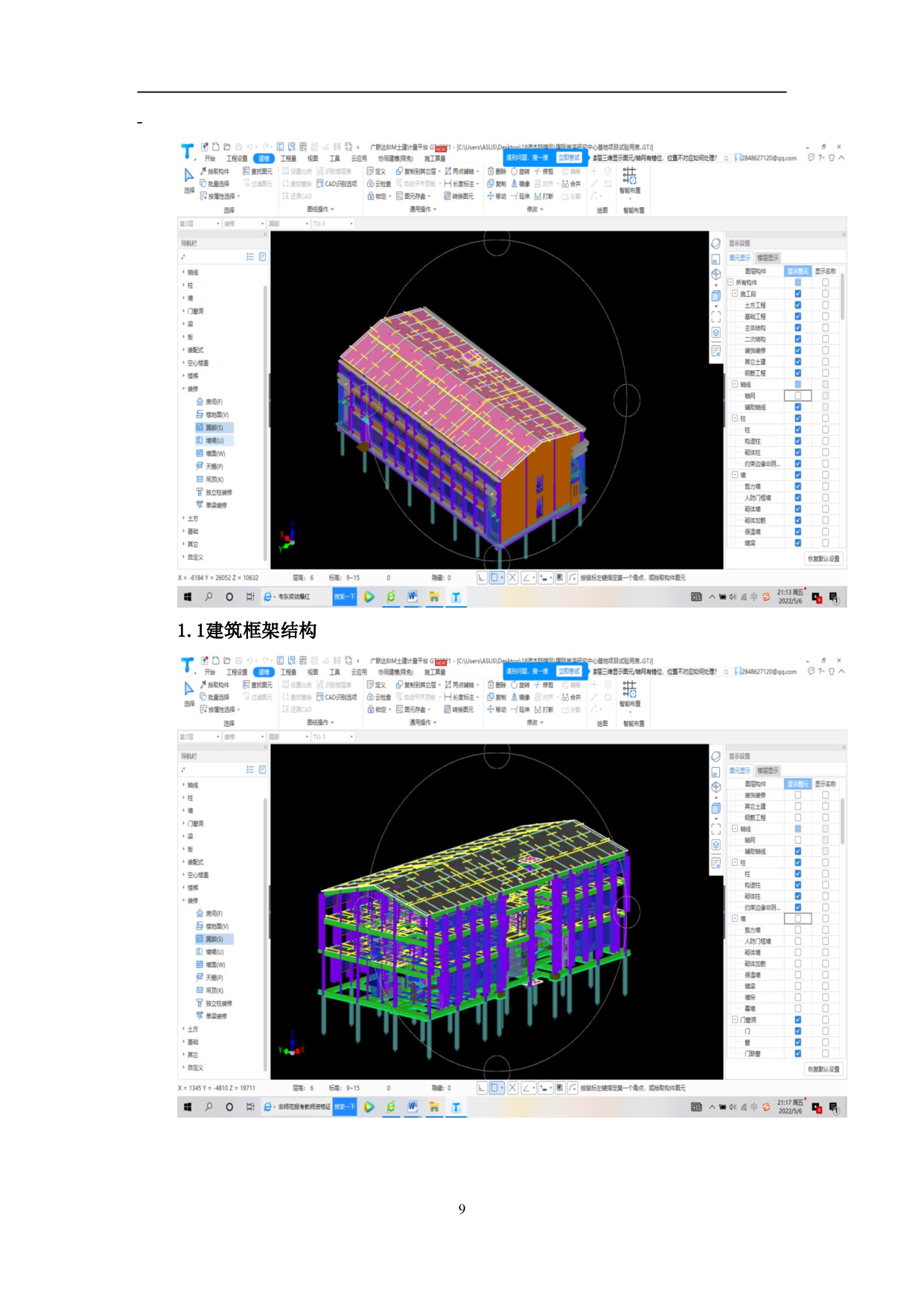Viewport: 924px width, 1306px height.
Task: Open 工程量 ribbon tab in lower screenshot
Action: 288,672
